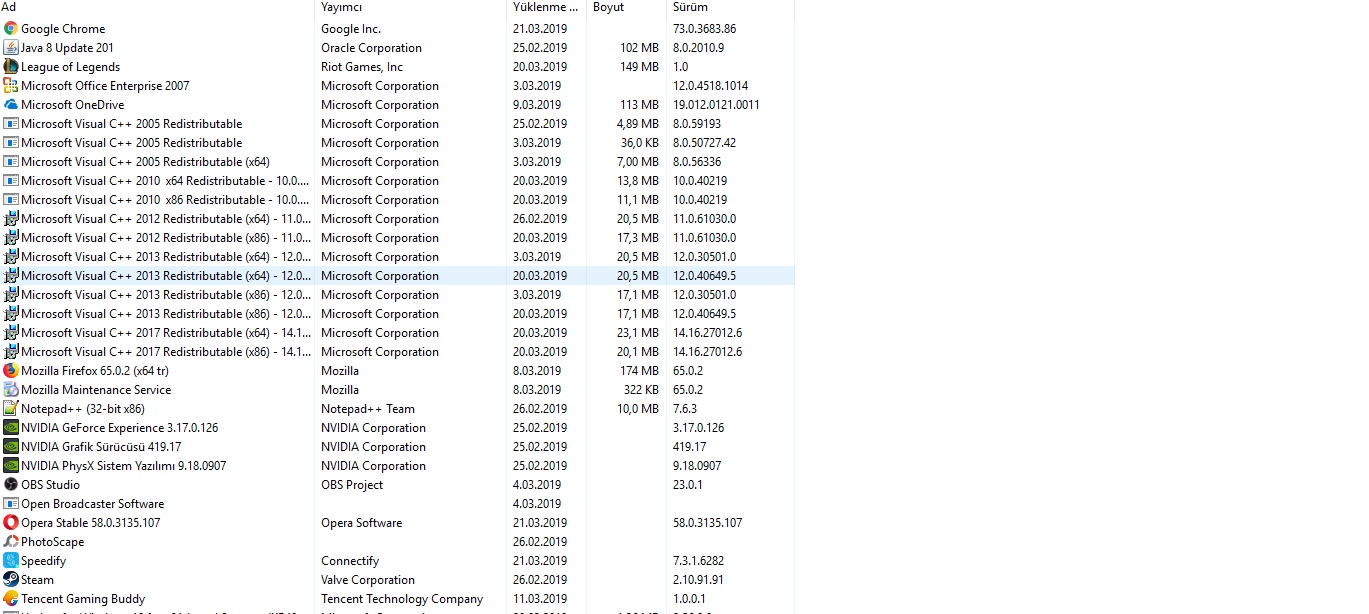Select the PhotoScape icon
This screenshot has height=614, width=1369.
(x=11, y=542)
